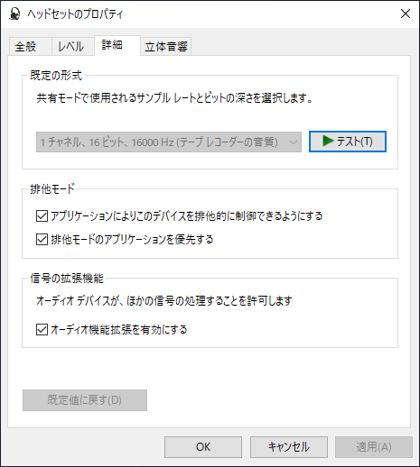Disable オーディオ機能拡張を有効にする checkbox
The height and width of the screenshot is (467, 420).
[x=42, y=330]
